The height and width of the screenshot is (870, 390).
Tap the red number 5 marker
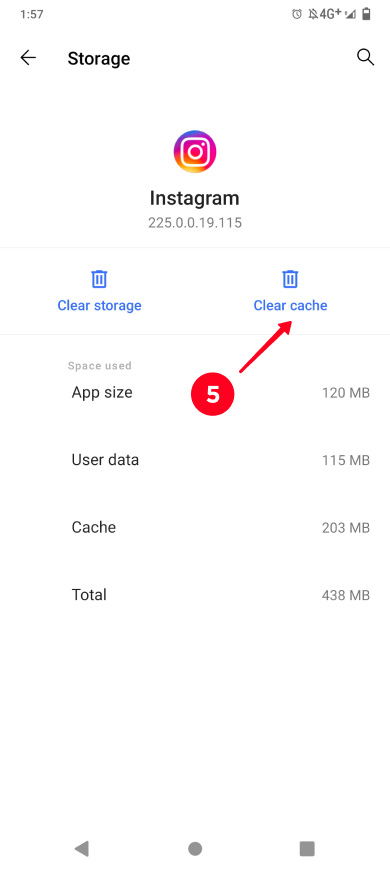(213, 394)
